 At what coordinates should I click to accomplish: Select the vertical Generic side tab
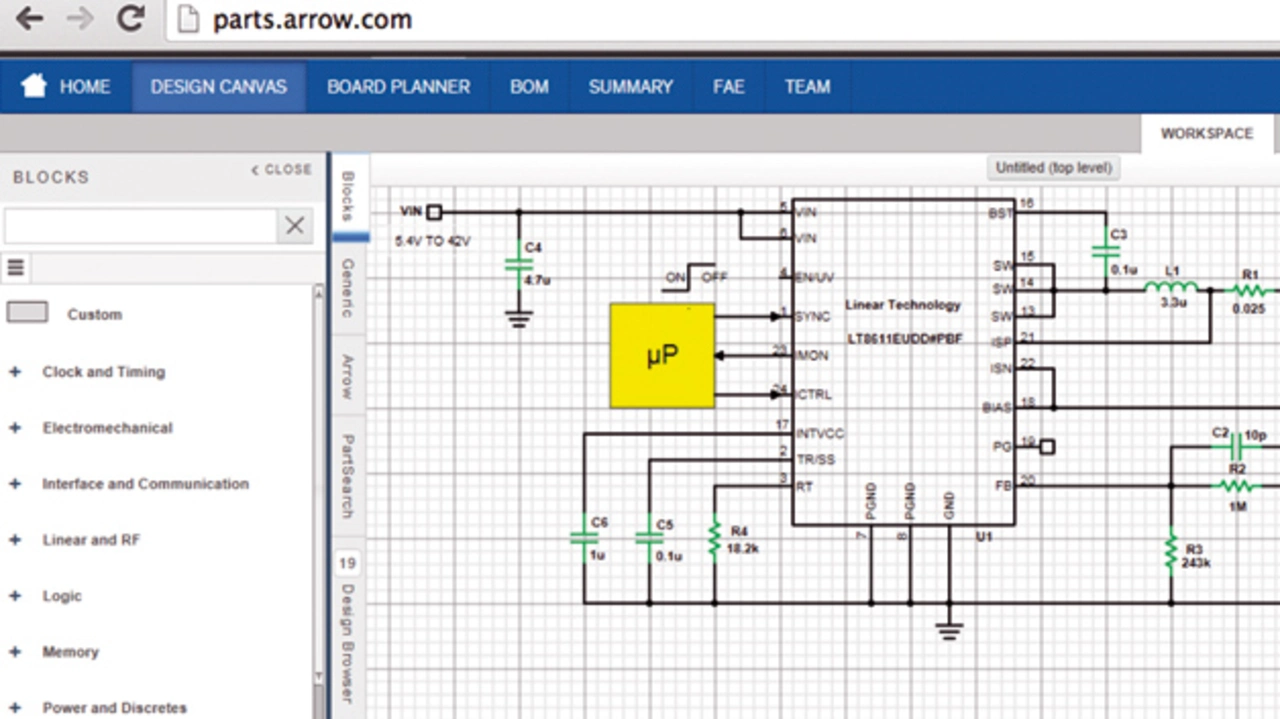point(349,288)
